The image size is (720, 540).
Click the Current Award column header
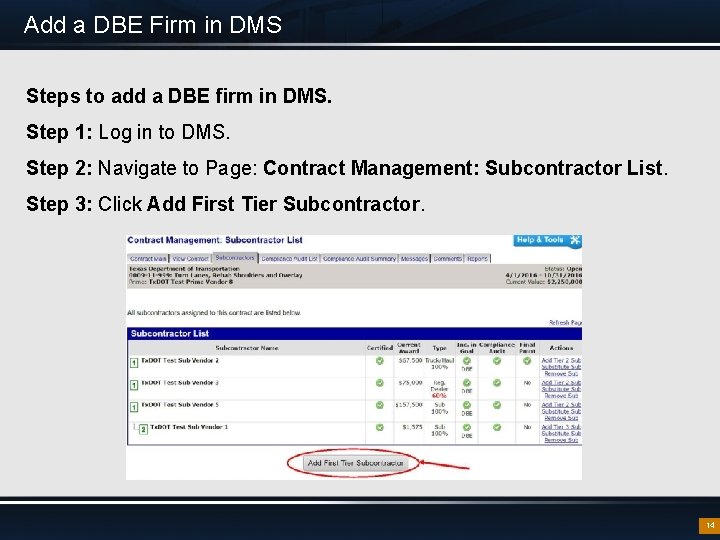tap(409, 348)
